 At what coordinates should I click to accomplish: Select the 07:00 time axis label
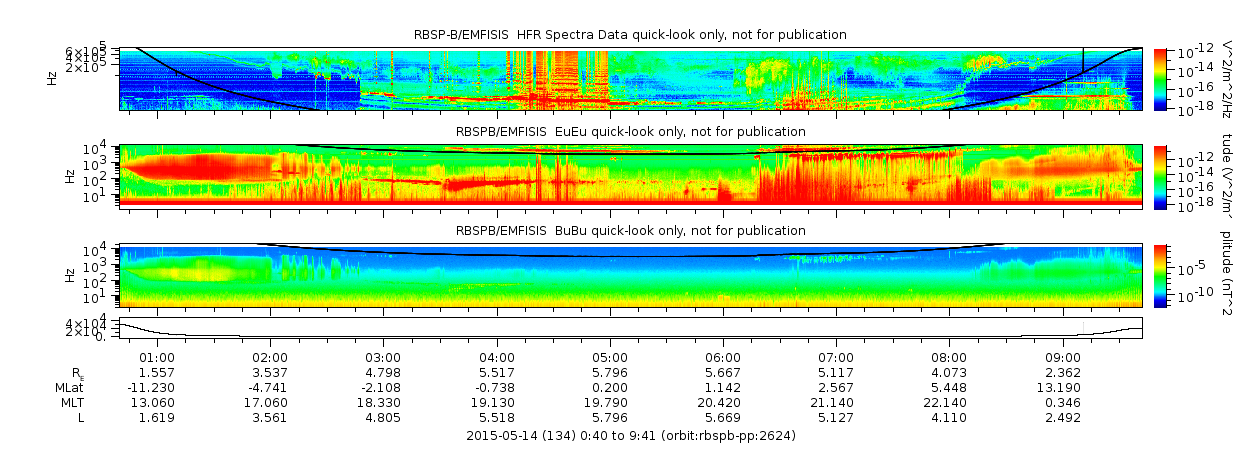pyautogui.click(x=836, y=357)
